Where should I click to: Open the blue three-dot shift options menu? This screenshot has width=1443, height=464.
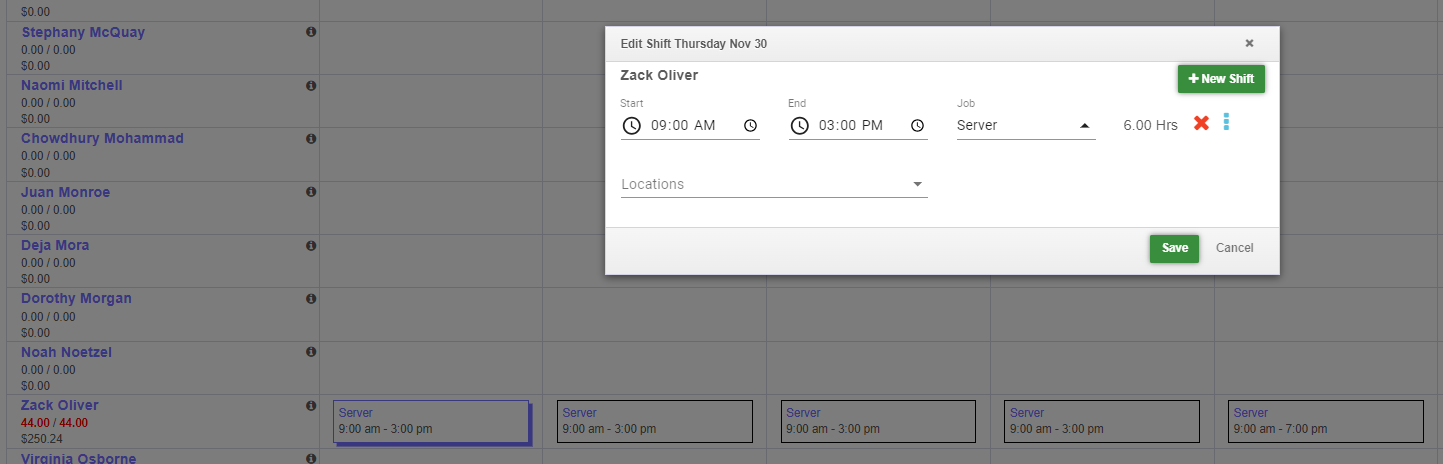[x=1227, y=122]
